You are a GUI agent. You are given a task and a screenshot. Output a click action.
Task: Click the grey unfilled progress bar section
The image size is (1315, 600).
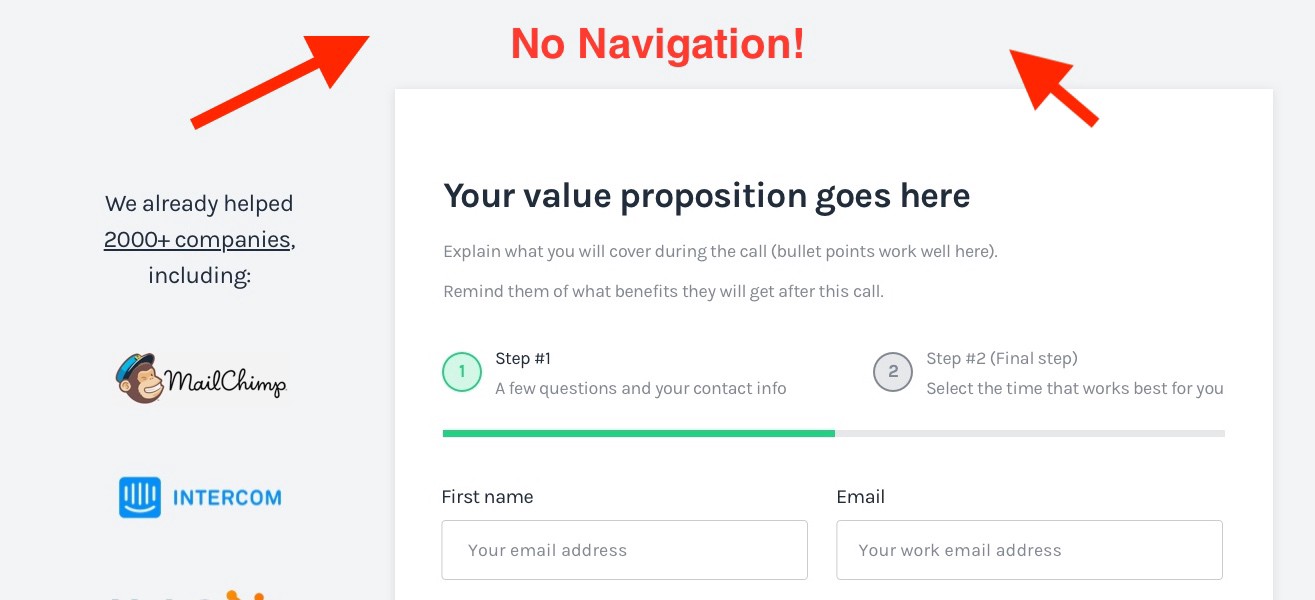(1029, 433)
